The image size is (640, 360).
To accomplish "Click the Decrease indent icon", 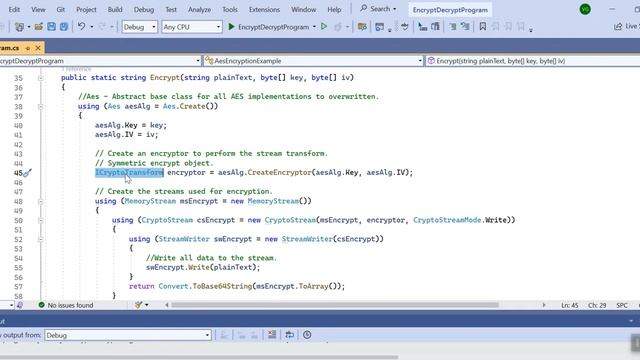I will coord(453,27).
